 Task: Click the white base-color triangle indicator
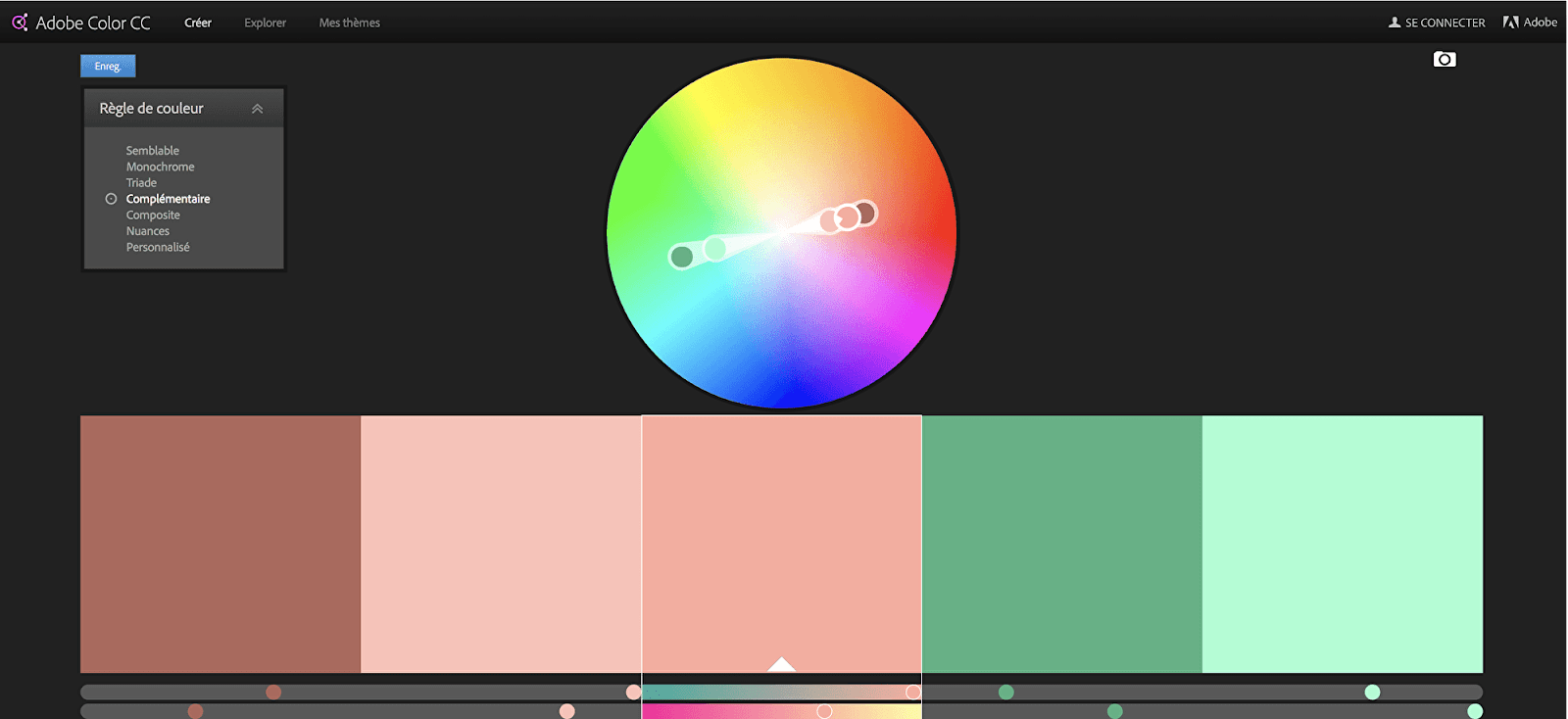tap(781, 664)
